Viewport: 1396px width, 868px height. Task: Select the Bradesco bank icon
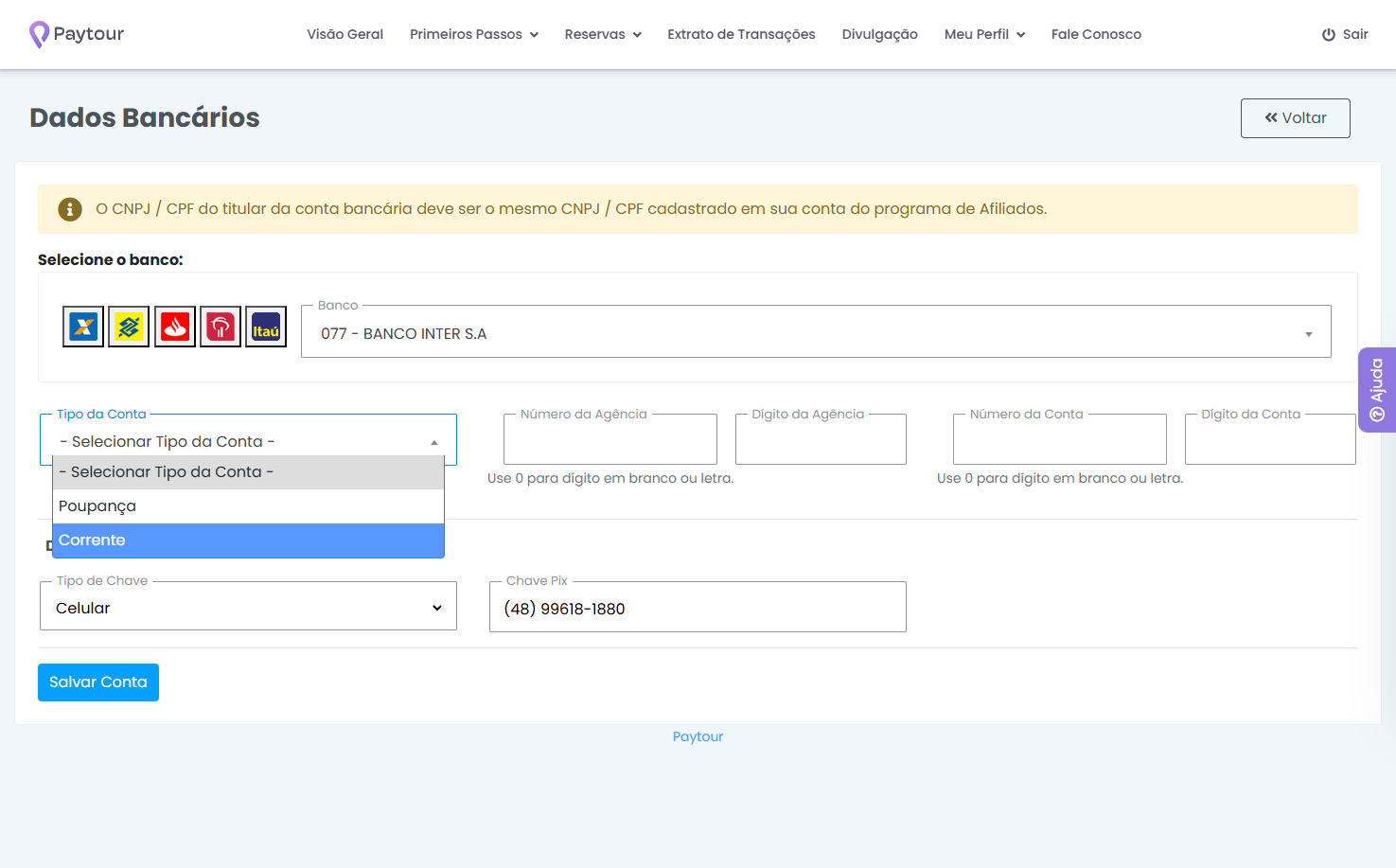point(221,328)
